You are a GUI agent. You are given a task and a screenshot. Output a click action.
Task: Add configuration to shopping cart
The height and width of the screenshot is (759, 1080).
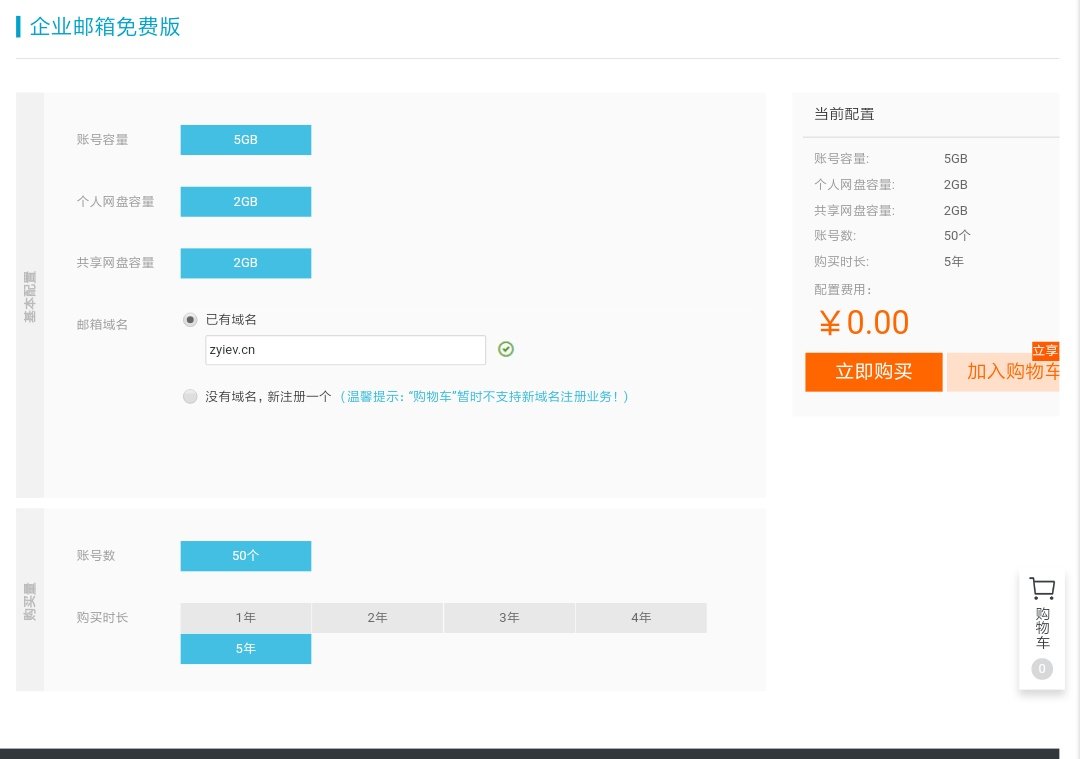pos(1002,372)
